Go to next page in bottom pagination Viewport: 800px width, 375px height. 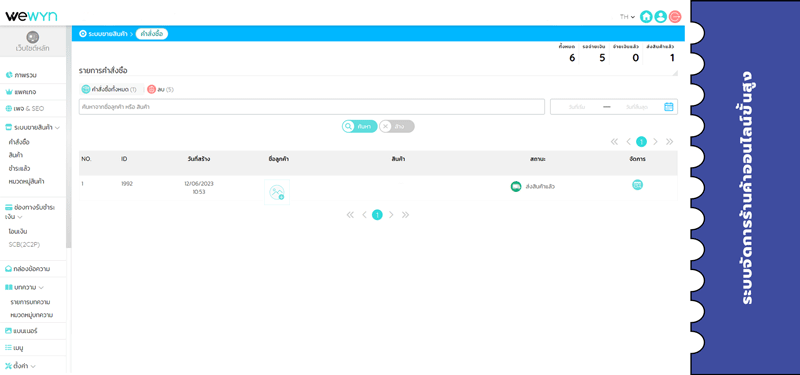click(391, 215)
